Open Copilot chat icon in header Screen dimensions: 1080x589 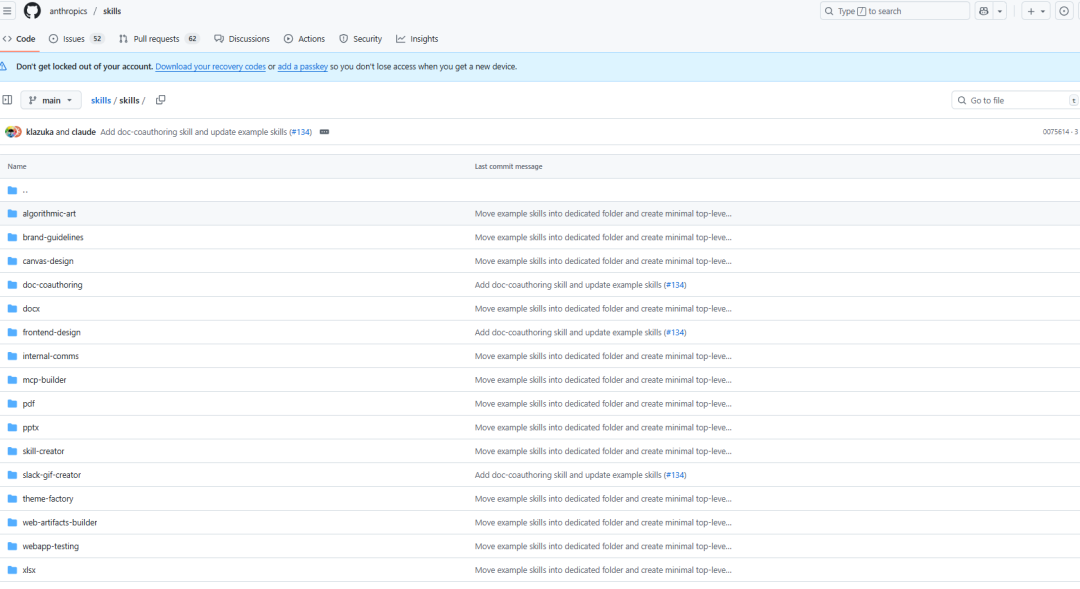pyautogui.click(x=984, y=11)
